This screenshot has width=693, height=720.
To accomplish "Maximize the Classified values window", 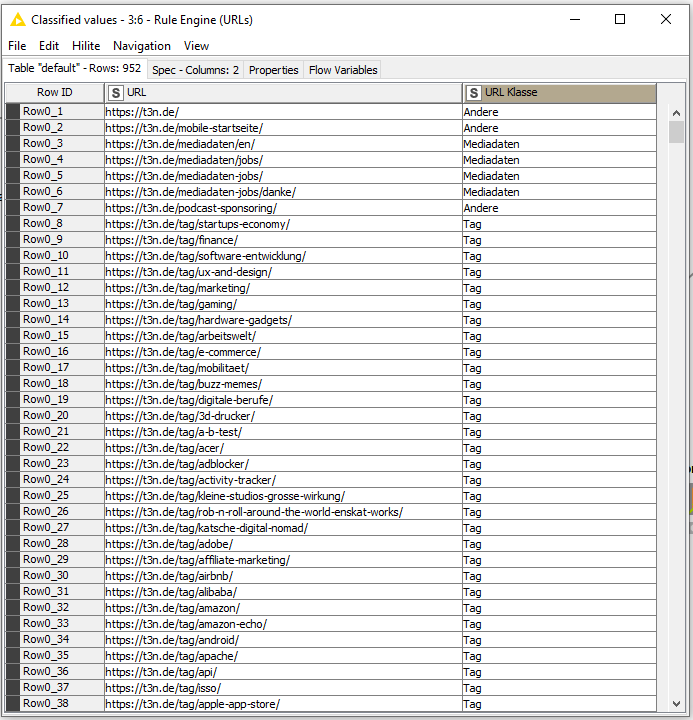I will tap(620, 19).
